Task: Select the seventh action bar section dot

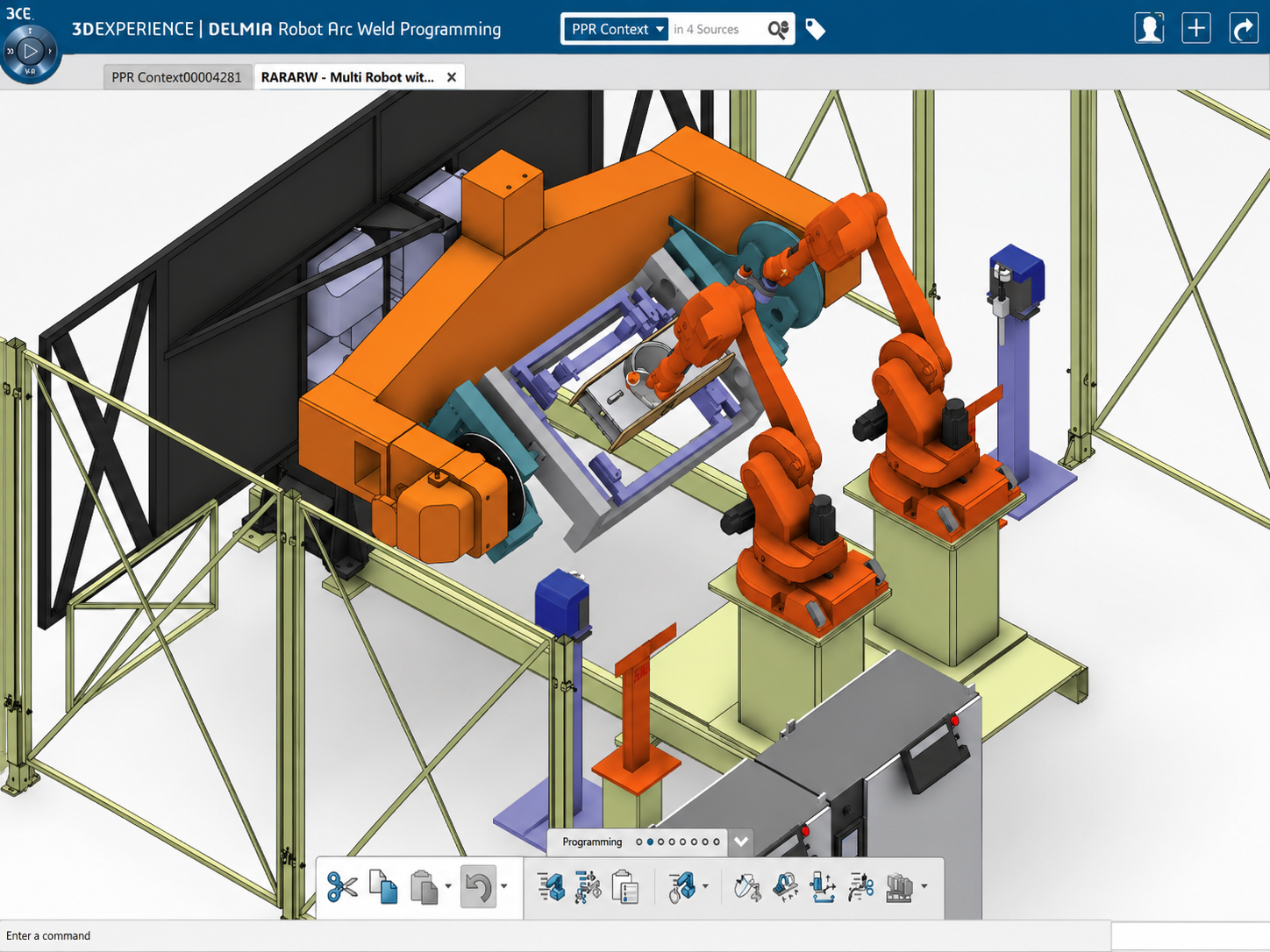Action: tap(705, 842)
